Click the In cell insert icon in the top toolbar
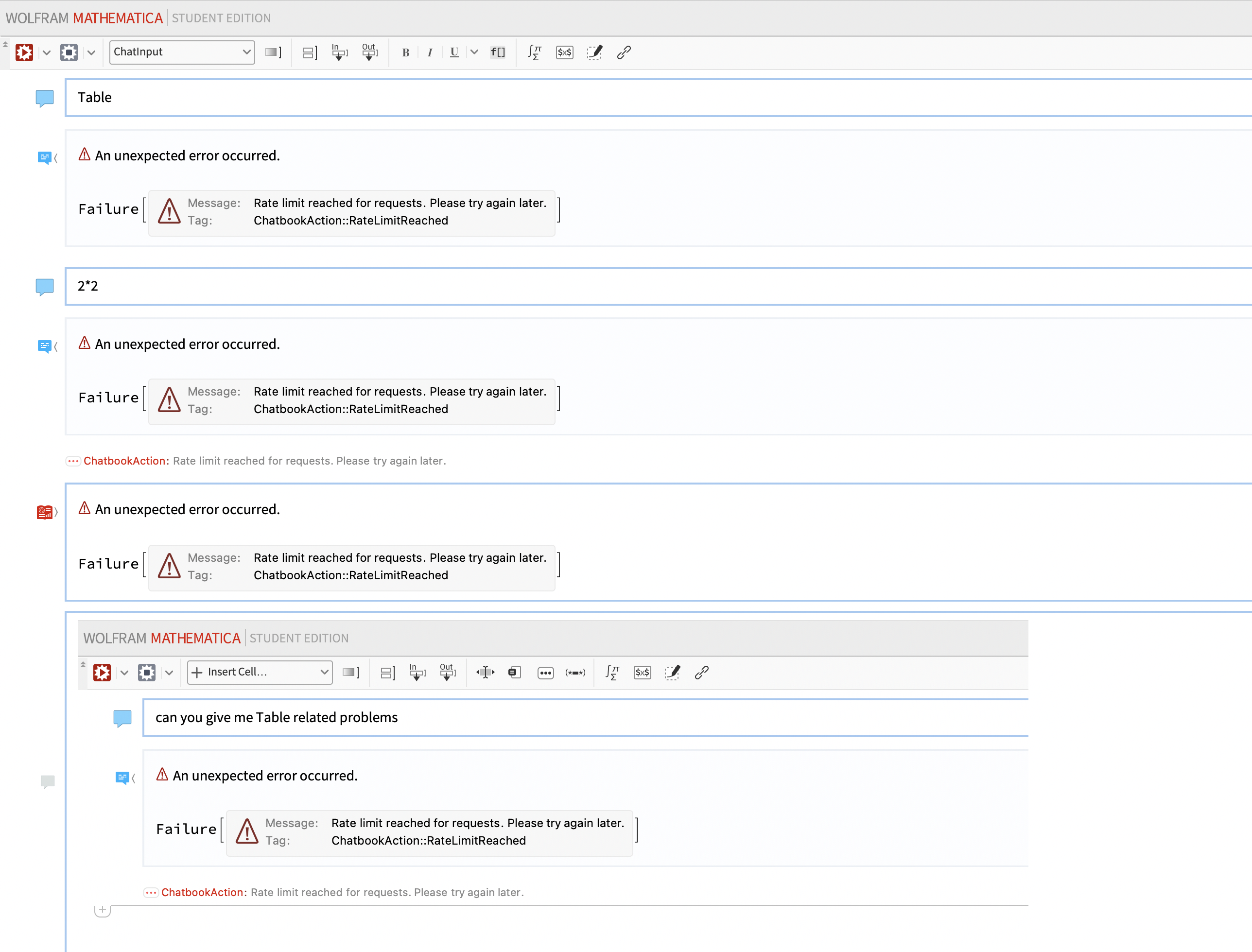Viewport: 1252px width, 952px height. click(x=340, y=52)
